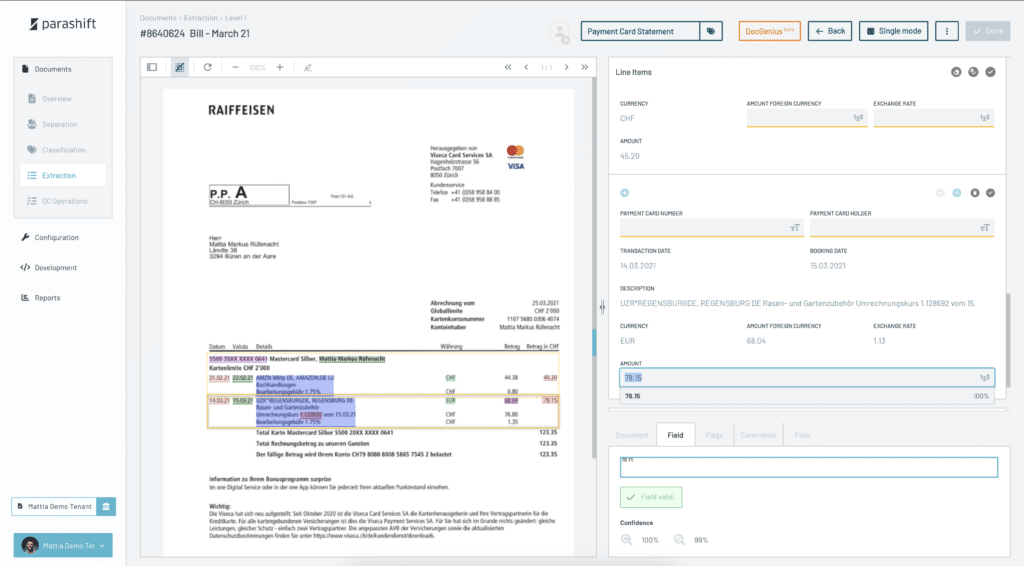Click the rotate document icon
The height and width of the screenshot is (566, 1024).
coord(207,67)
